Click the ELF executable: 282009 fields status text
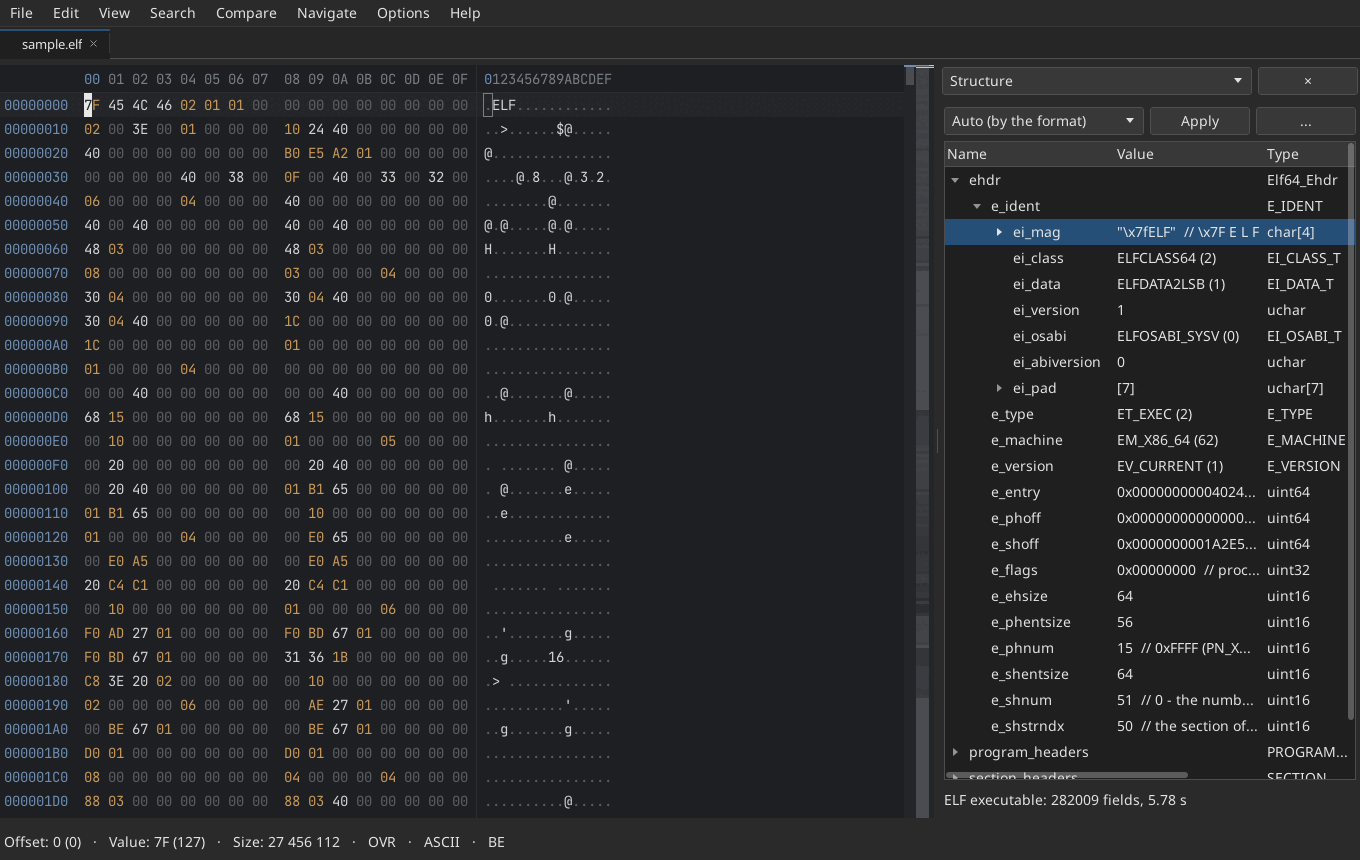 [1065, 800]
